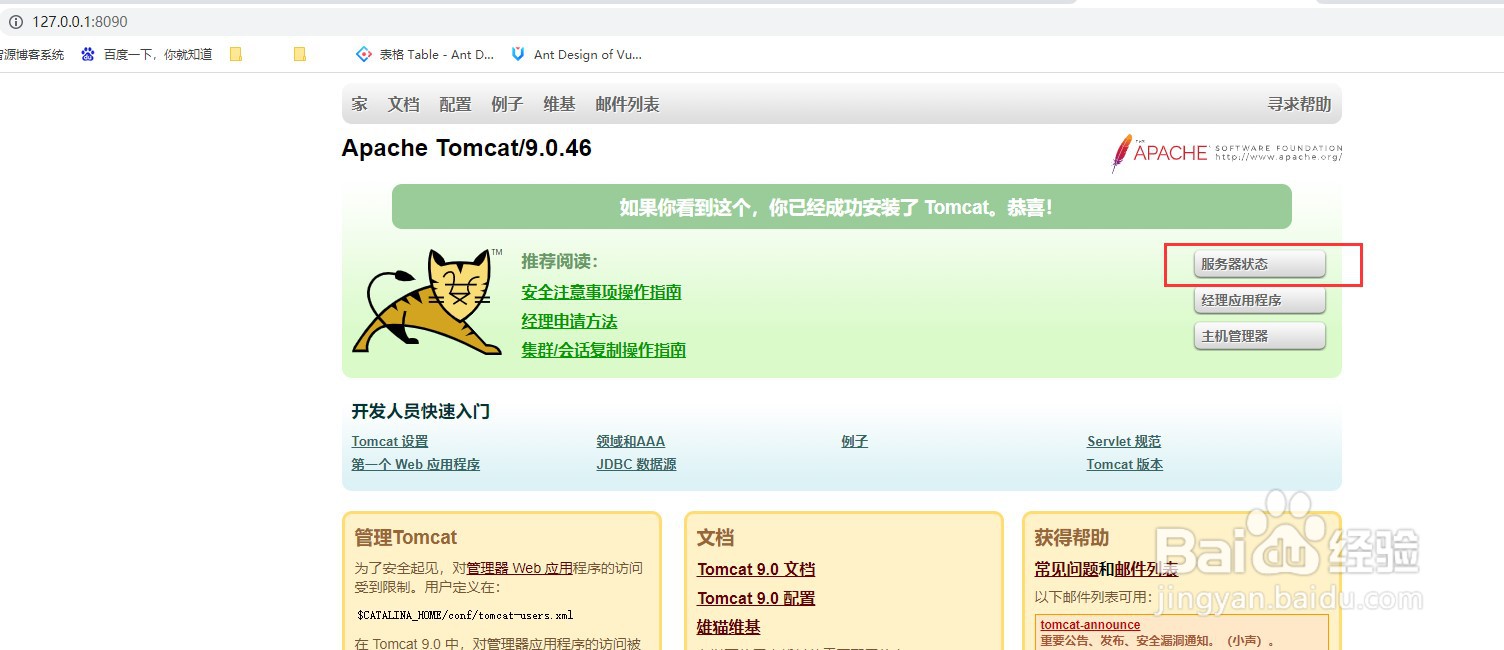Open the JDBC 数据源 link
The image size is (1504, 650).
pyautogui.click(x=636, y=464)
